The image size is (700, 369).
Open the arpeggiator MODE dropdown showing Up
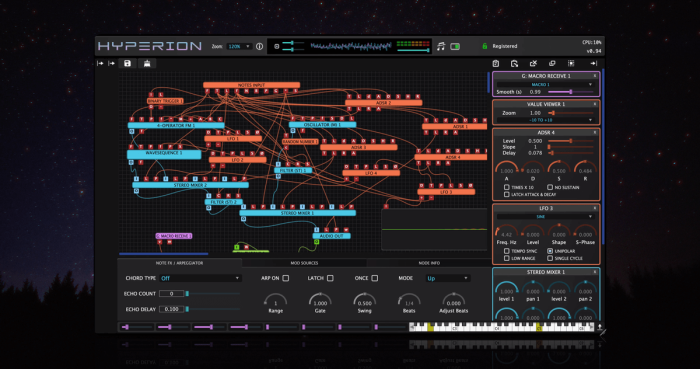(448, 278)
